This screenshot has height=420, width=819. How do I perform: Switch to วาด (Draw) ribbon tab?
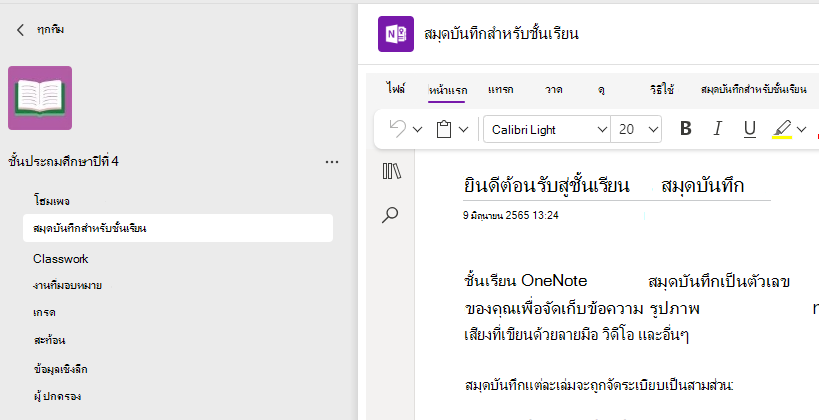[x=553, y=89]
